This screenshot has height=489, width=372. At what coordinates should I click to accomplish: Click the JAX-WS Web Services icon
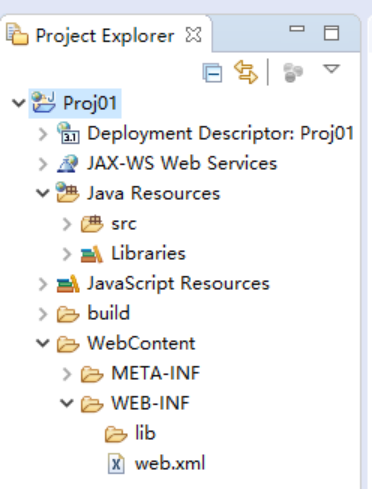[68, 163]
